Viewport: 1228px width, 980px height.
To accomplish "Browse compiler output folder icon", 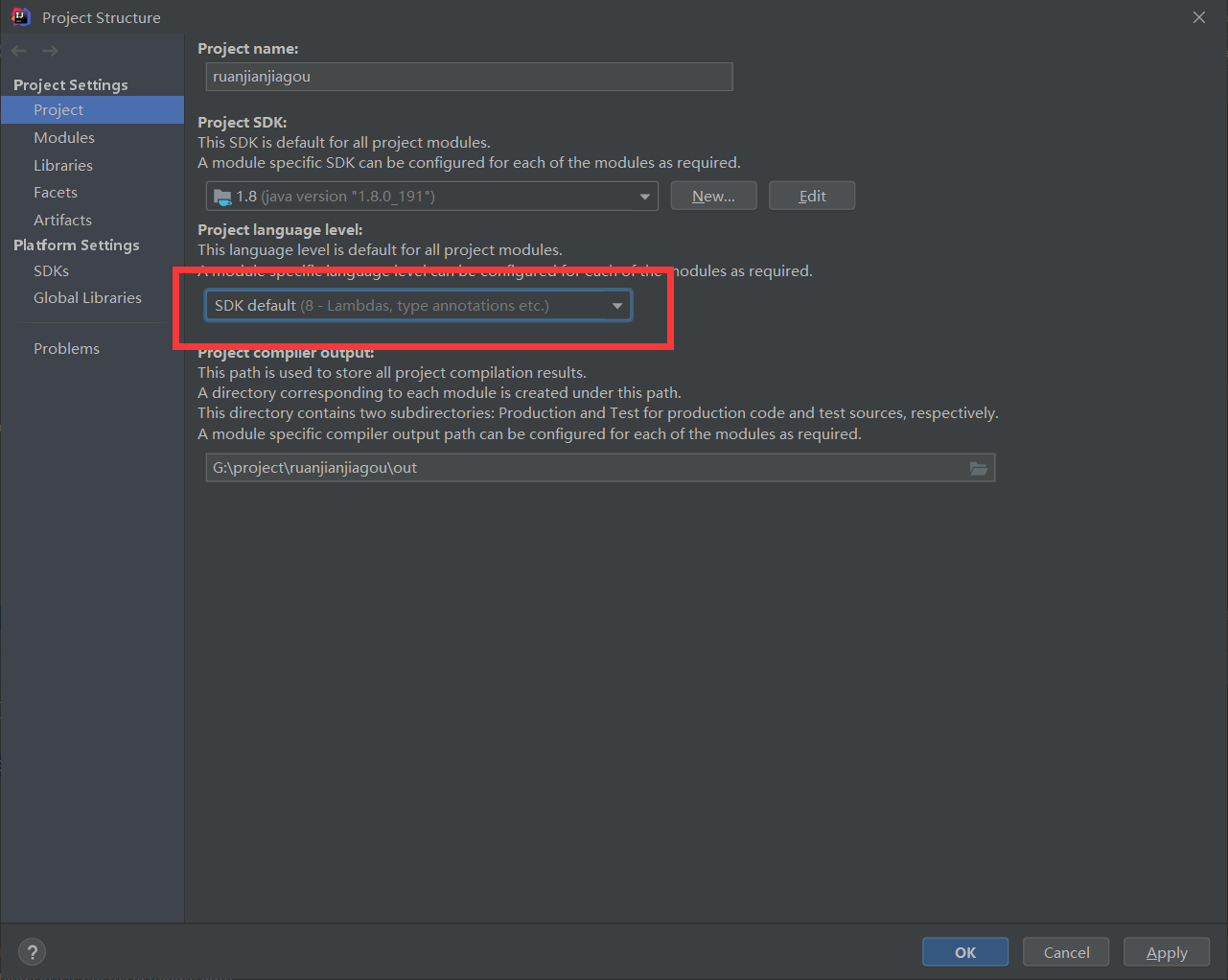I will (x=979, y=468).
